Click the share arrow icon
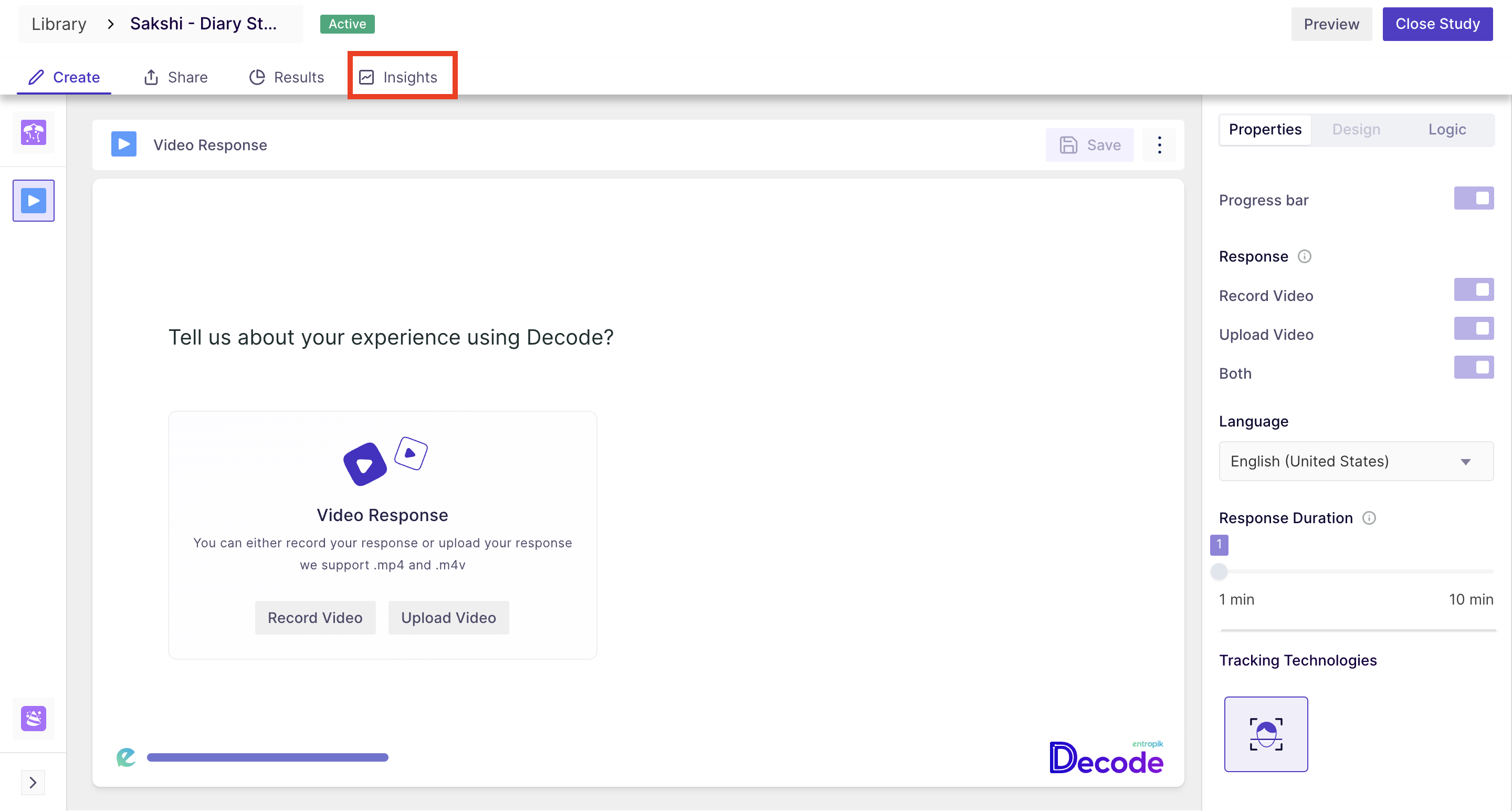The width and height of the screenshot is (1512, 811). click(151, 77)
